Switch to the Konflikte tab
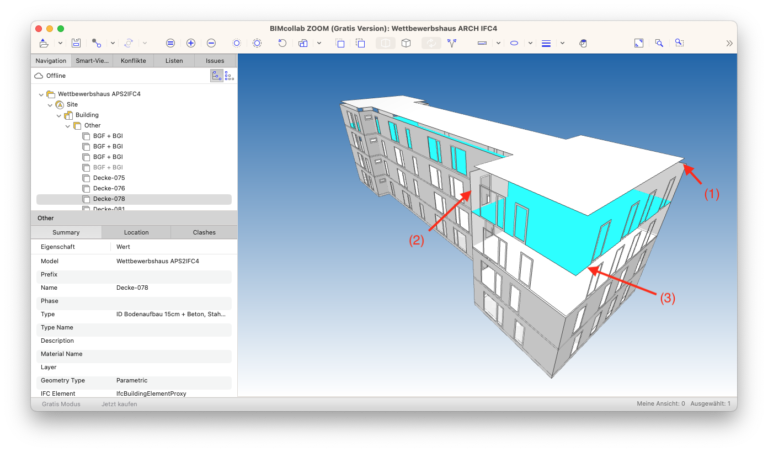 coord(133,60)
